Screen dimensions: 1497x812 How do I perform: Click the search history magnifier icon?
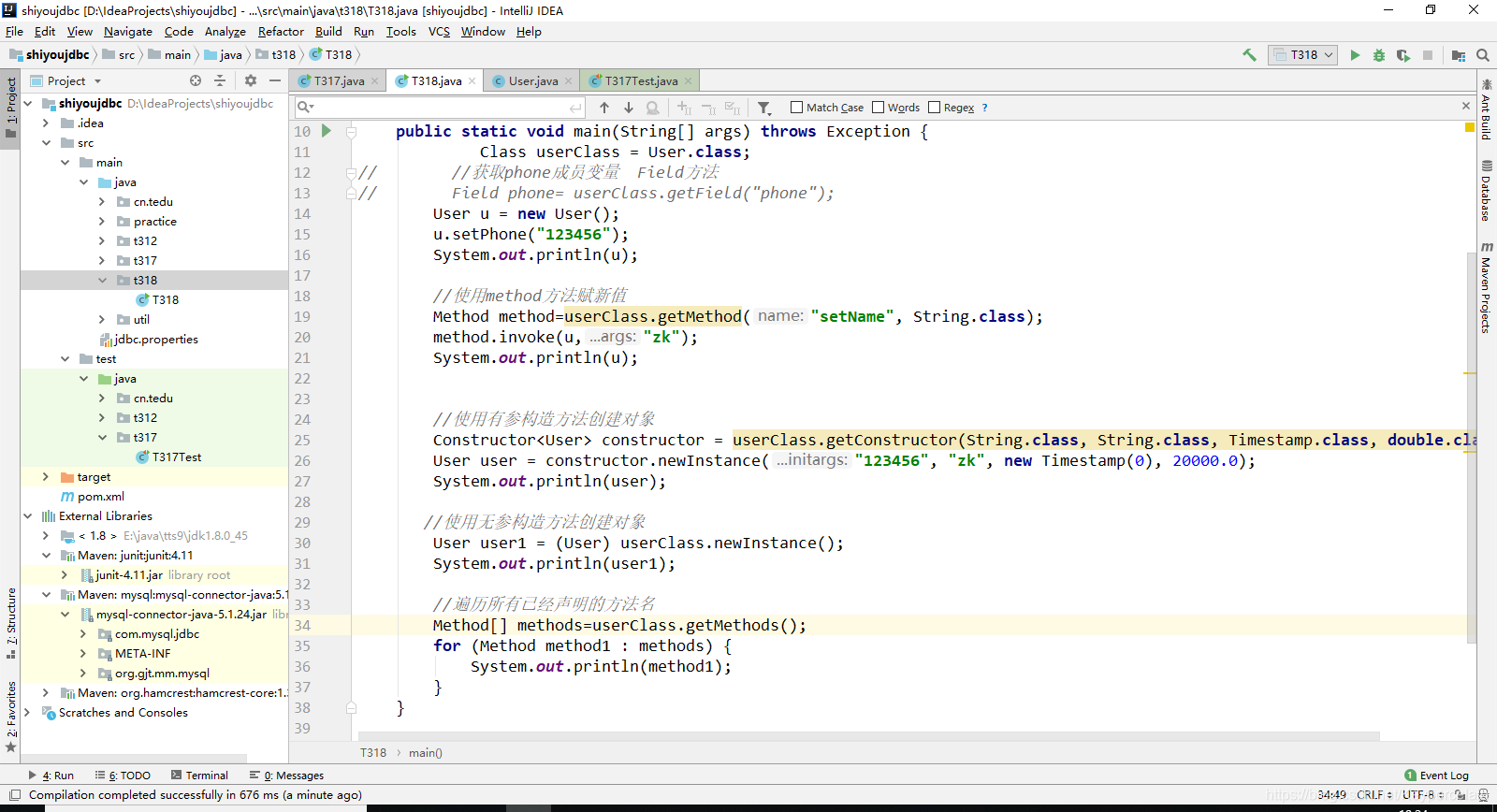point(305,108)
